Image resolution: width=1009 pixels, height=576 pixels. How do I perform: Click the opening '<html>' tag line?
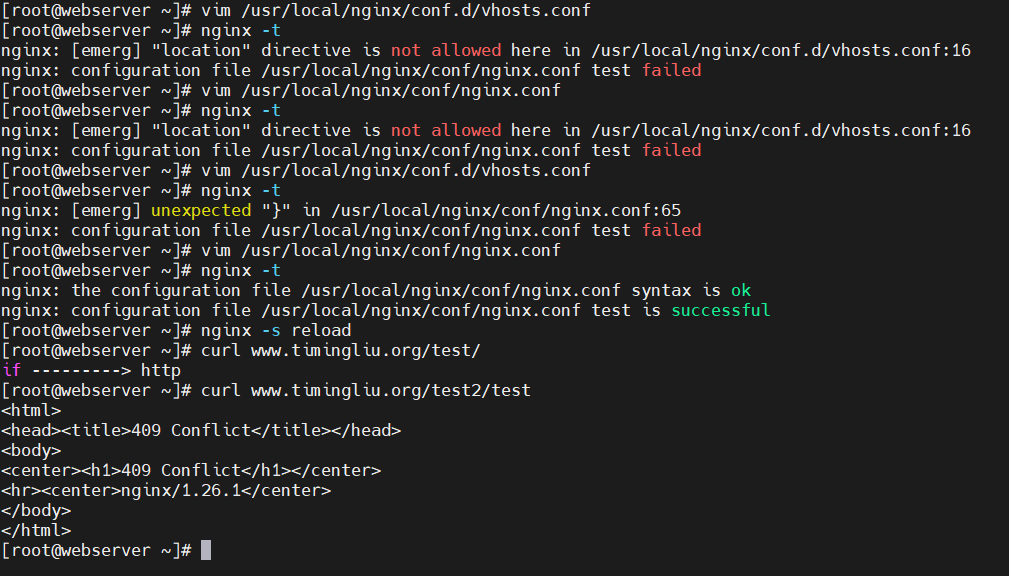pos(31,411)
